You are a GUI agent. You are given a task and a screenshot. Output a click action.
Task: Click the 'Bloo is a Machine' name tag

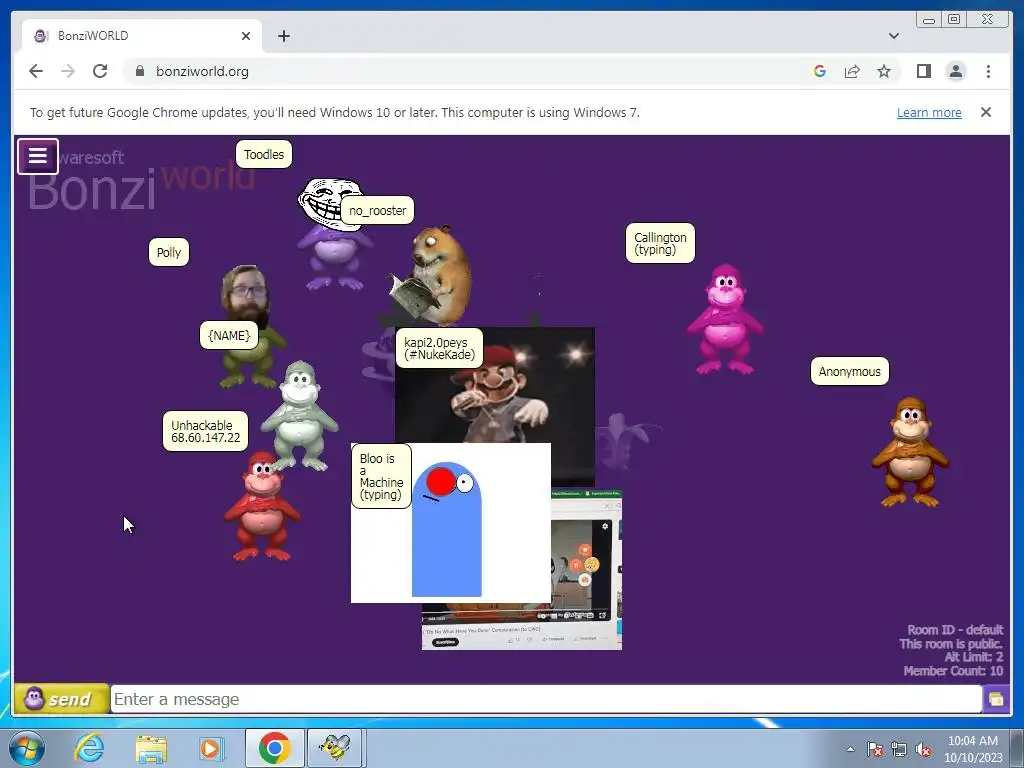click(x=381, y=476)
